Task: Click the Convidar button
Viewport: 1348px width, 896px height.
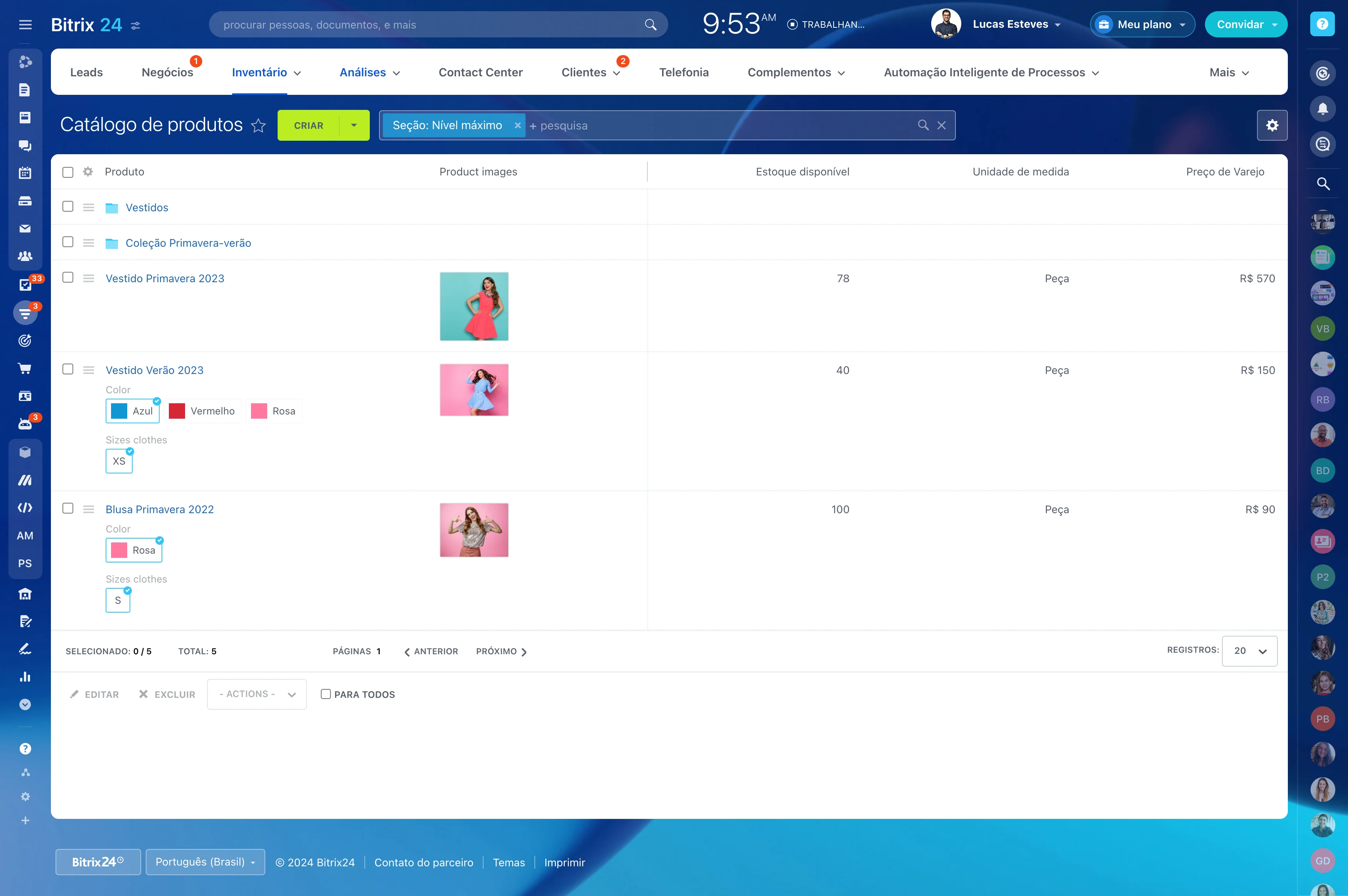Action: 1246,24
